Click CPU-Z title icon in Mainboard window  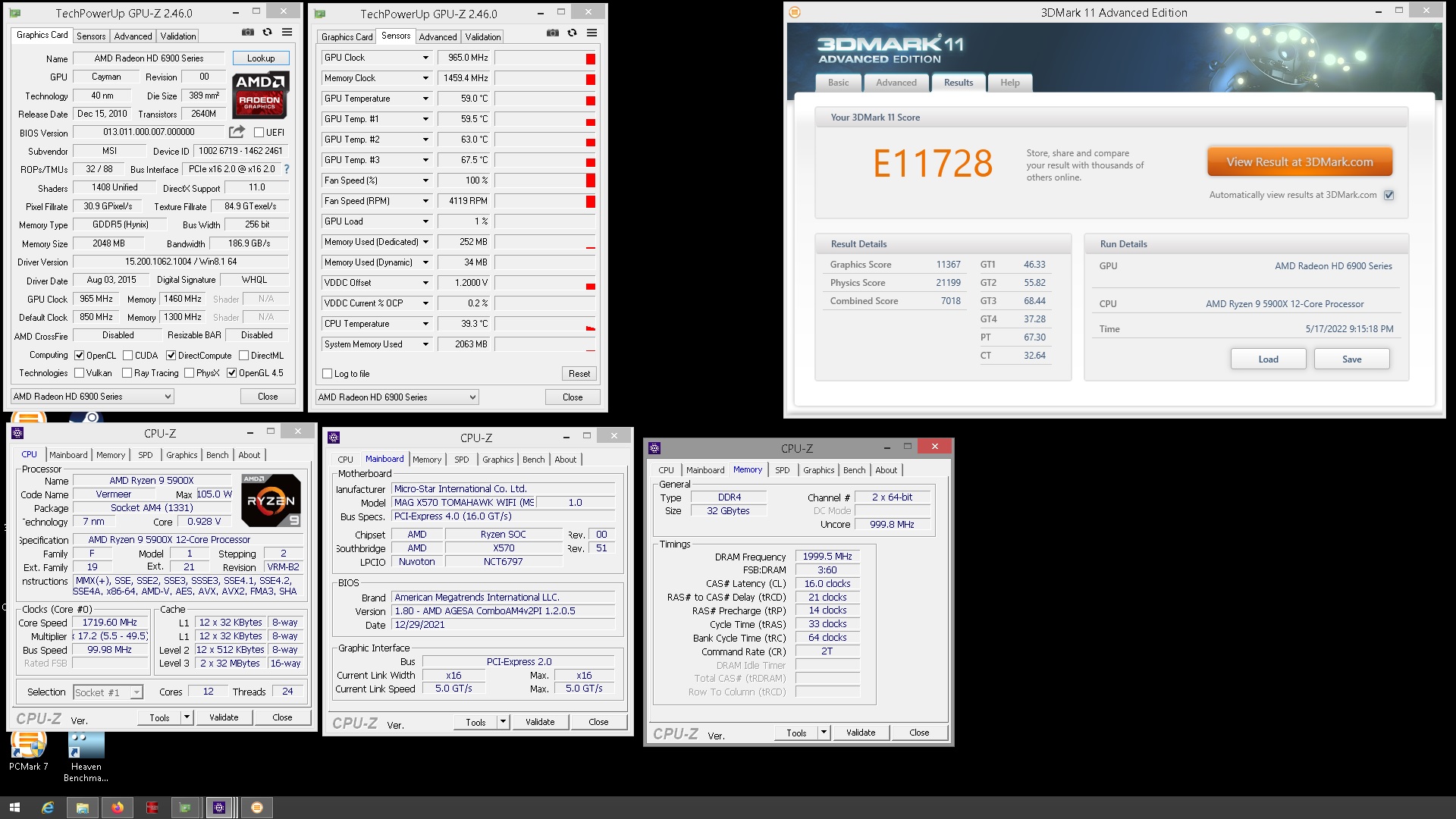(334, 438)
